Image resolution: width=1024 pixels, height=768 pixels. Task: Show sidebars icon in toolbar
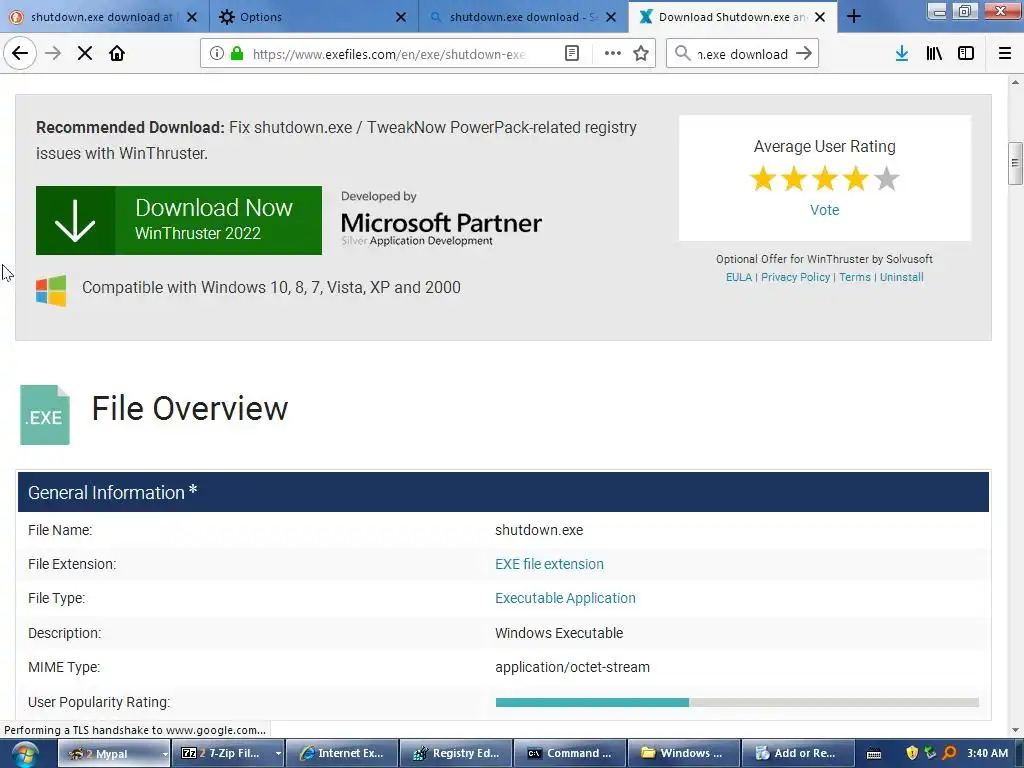[x=966, y=54]
